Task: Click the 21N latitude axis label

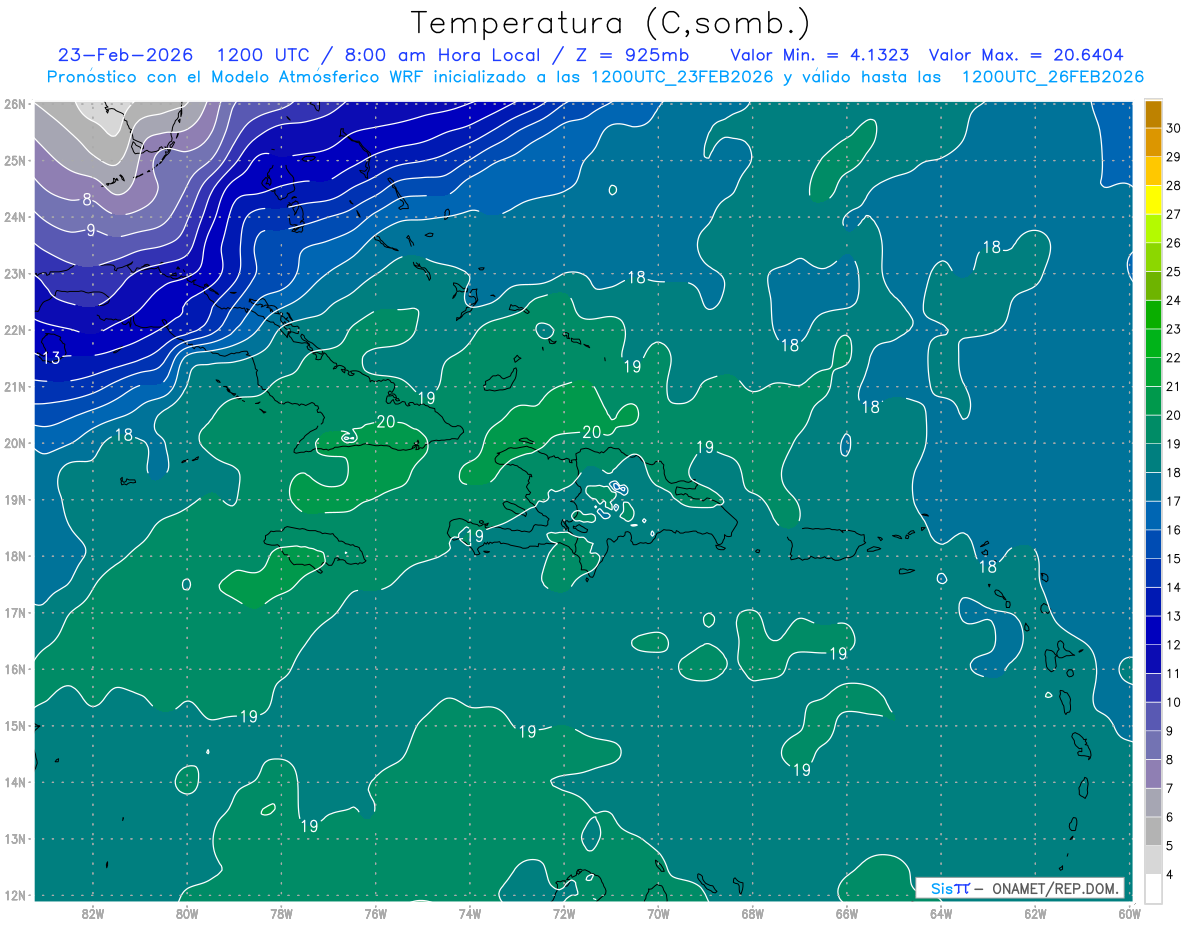Action: [14, 387]
